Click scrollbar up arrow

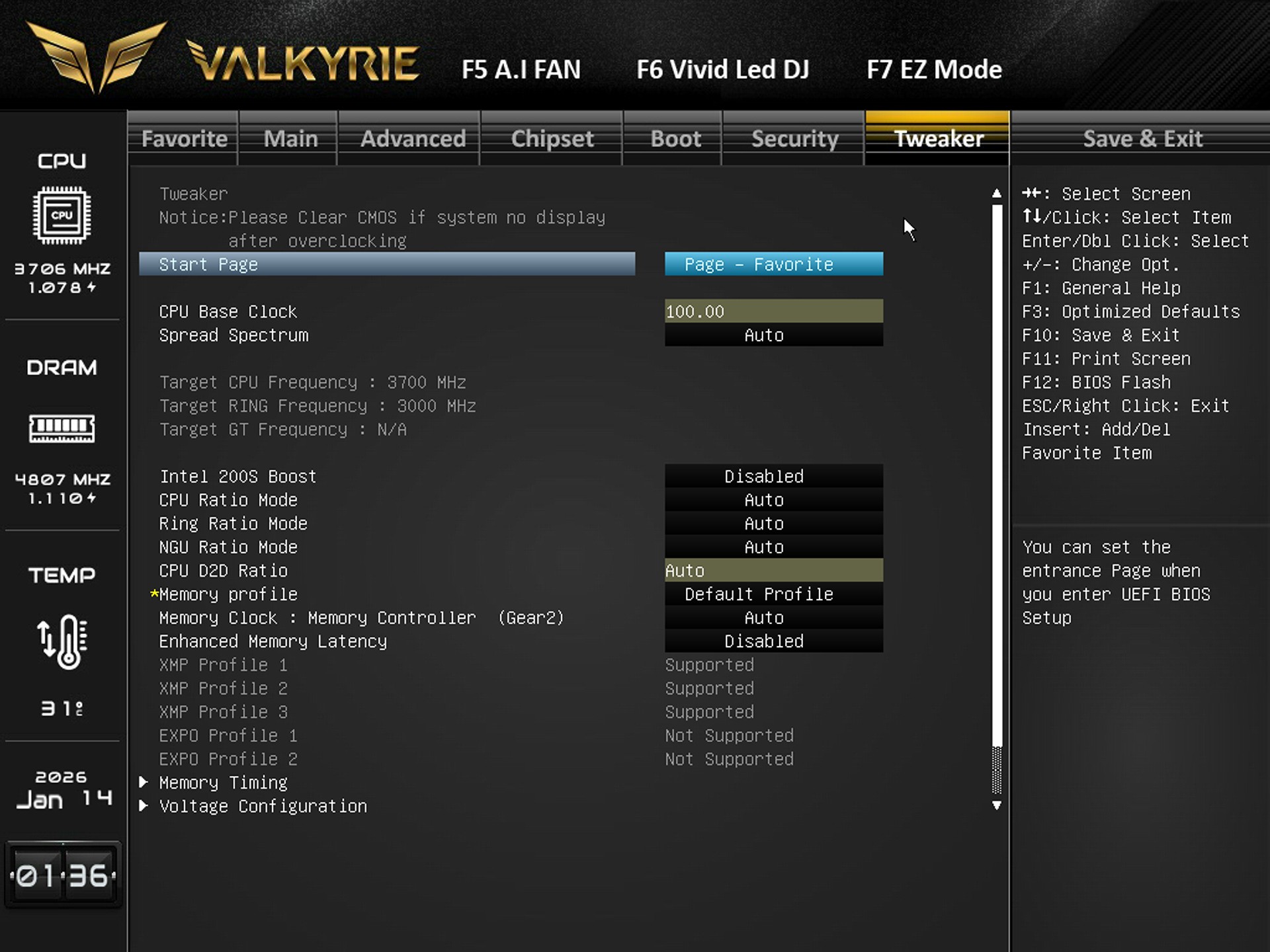[x=997, y=194]
